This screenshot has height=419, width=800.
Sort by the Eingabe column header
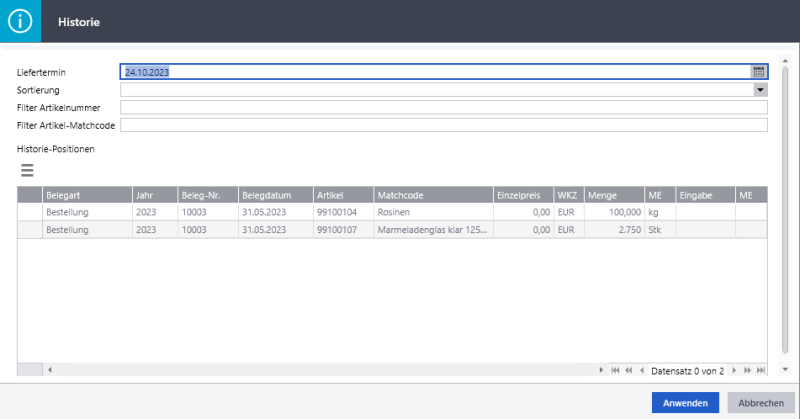[705, 195]
